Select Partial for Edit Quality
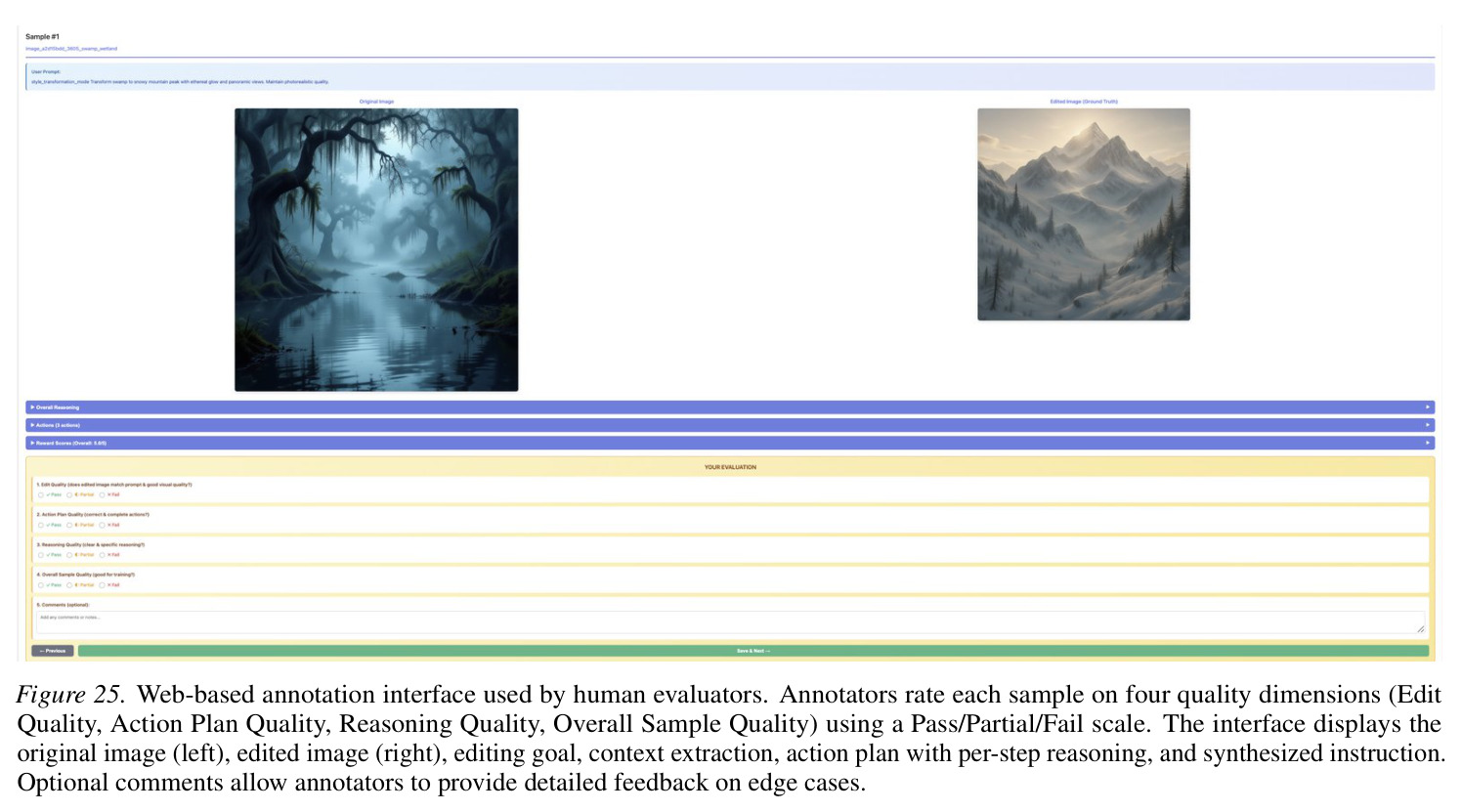 pyautogui.click(x=69, y=494)
